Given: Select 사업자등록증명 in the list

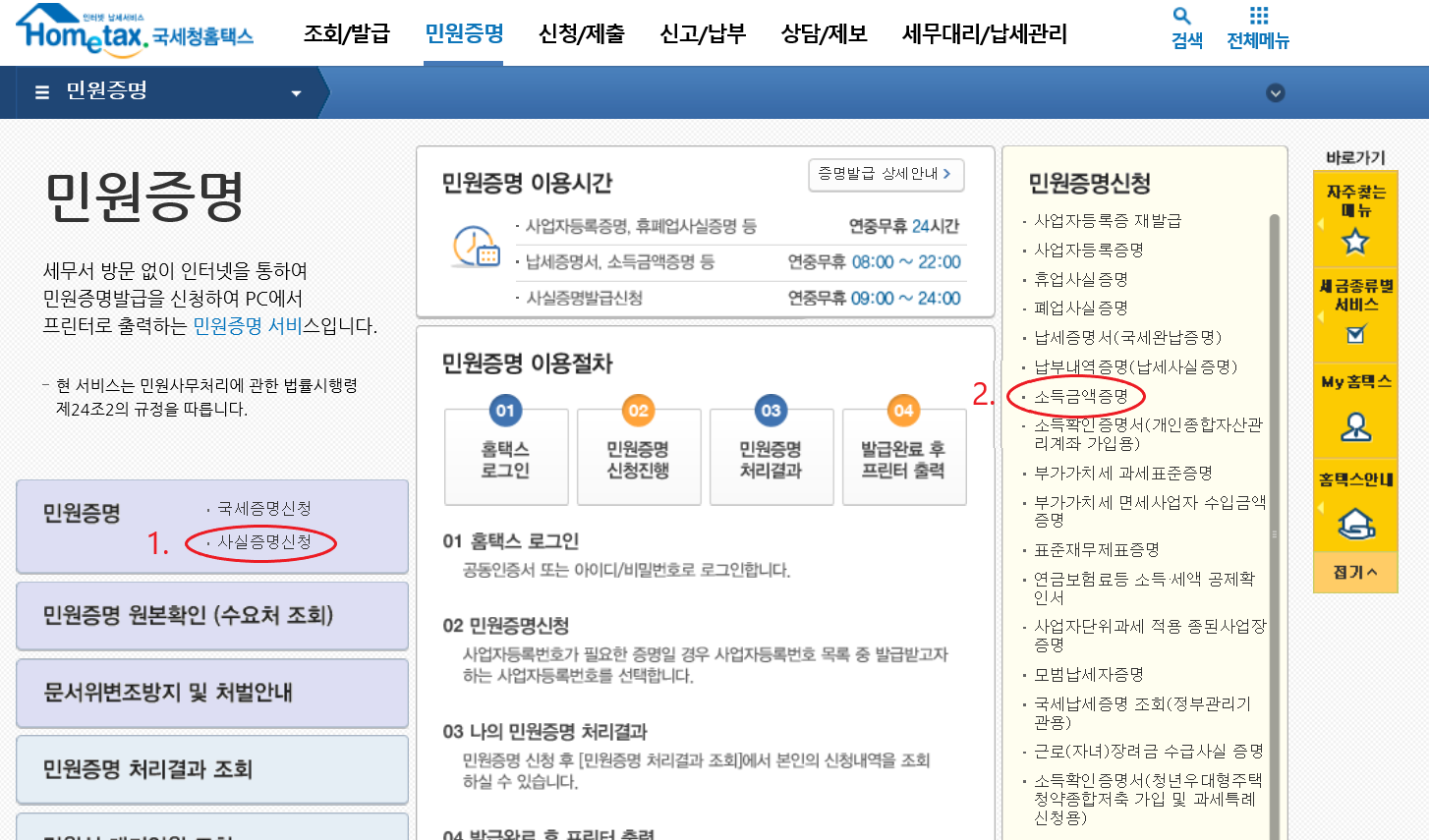Looking at the screenshot, I should click(1088, 251).
